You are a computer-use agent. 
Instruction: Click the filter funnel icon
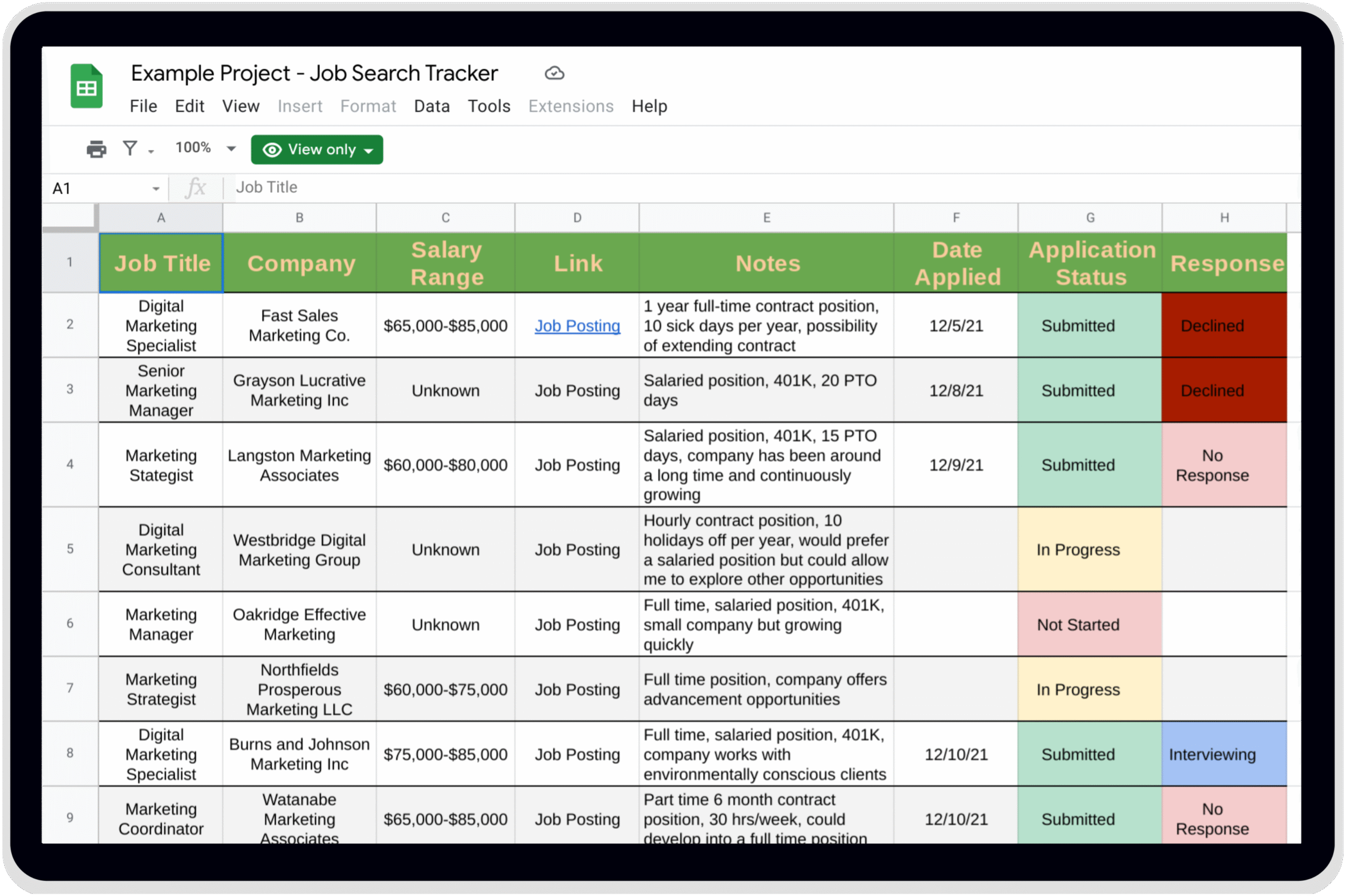pos(130,149)
